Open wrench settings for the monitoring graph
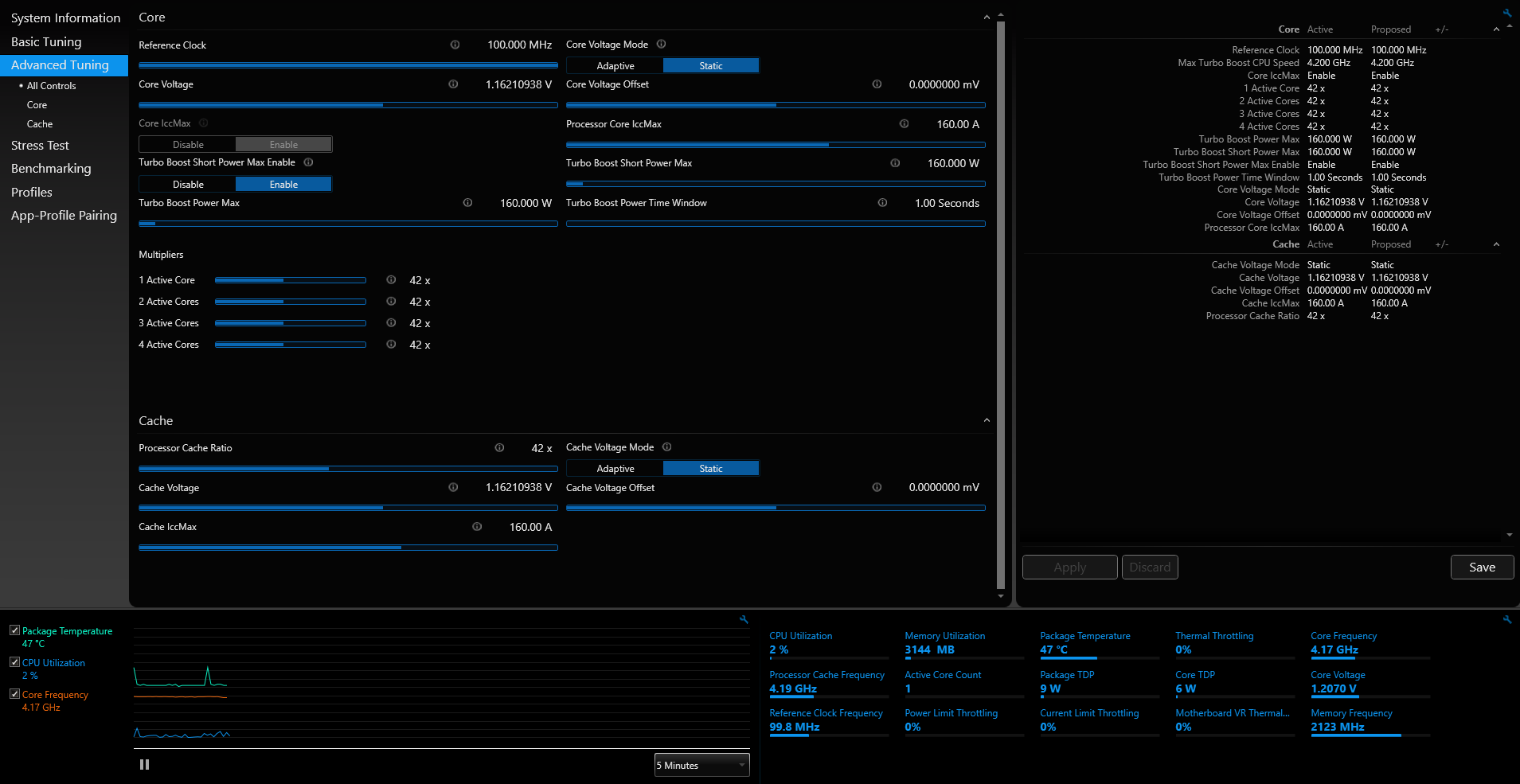This screenshot has height=784, width=1520. [x=744, y=619]
